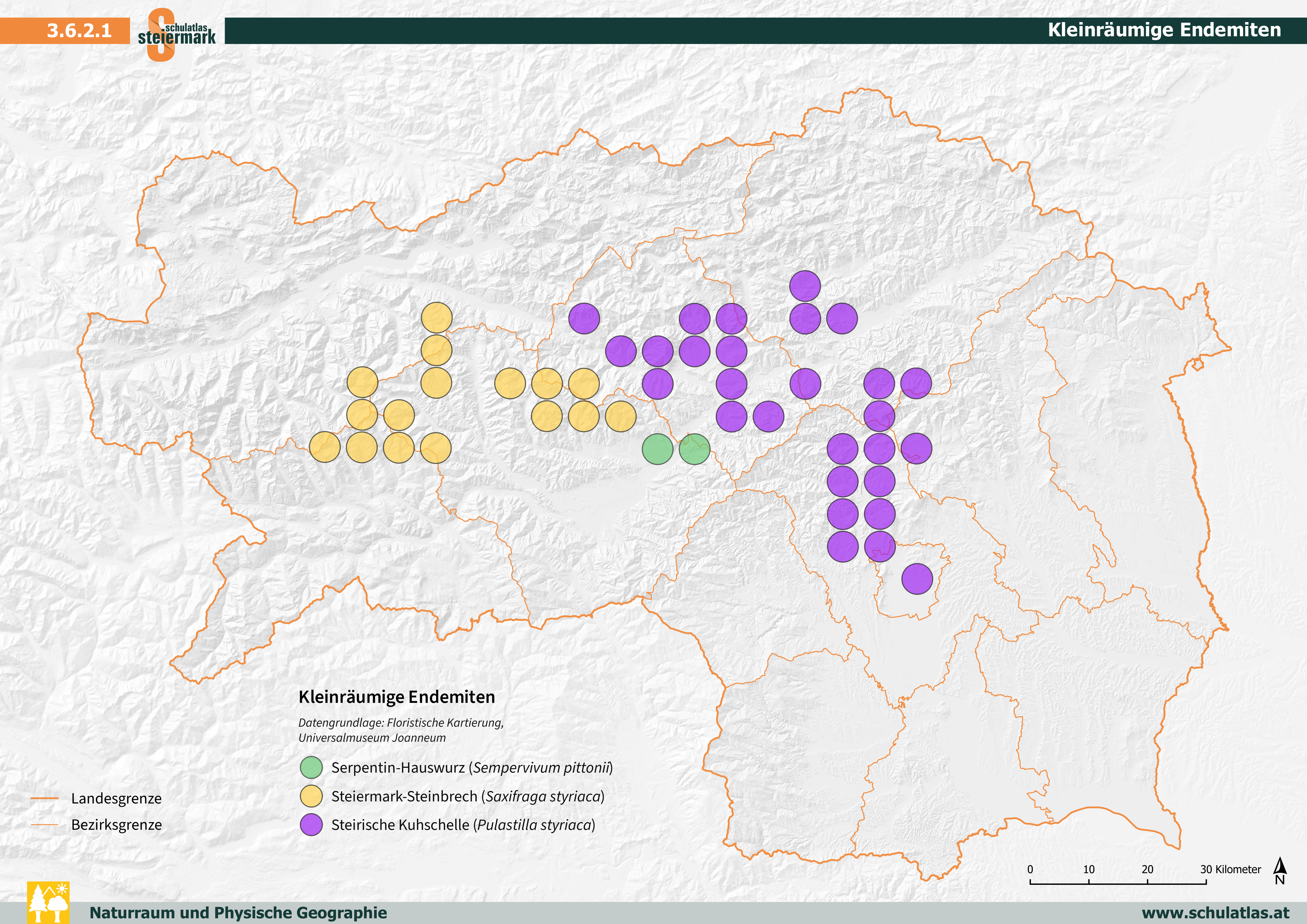
Task: Click the southernmost isolated purple map circle
Action: (x=917, y=579)
